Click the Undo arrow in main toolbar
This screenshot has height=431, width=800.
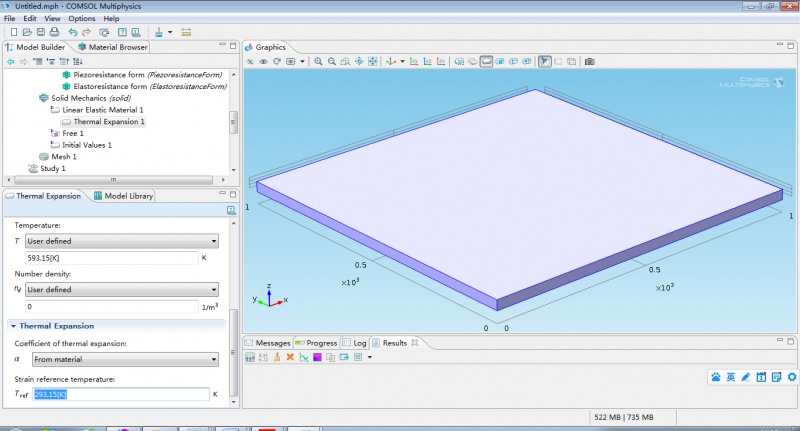point(73,32)
